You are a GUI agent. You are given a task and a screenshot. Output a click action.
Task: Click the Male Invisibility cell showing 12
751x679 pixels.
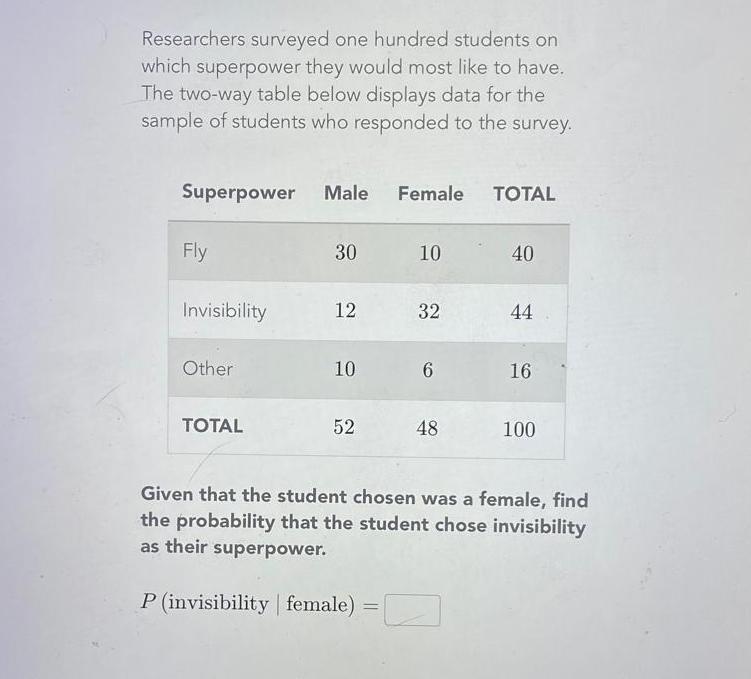click(x=345, y=311)
